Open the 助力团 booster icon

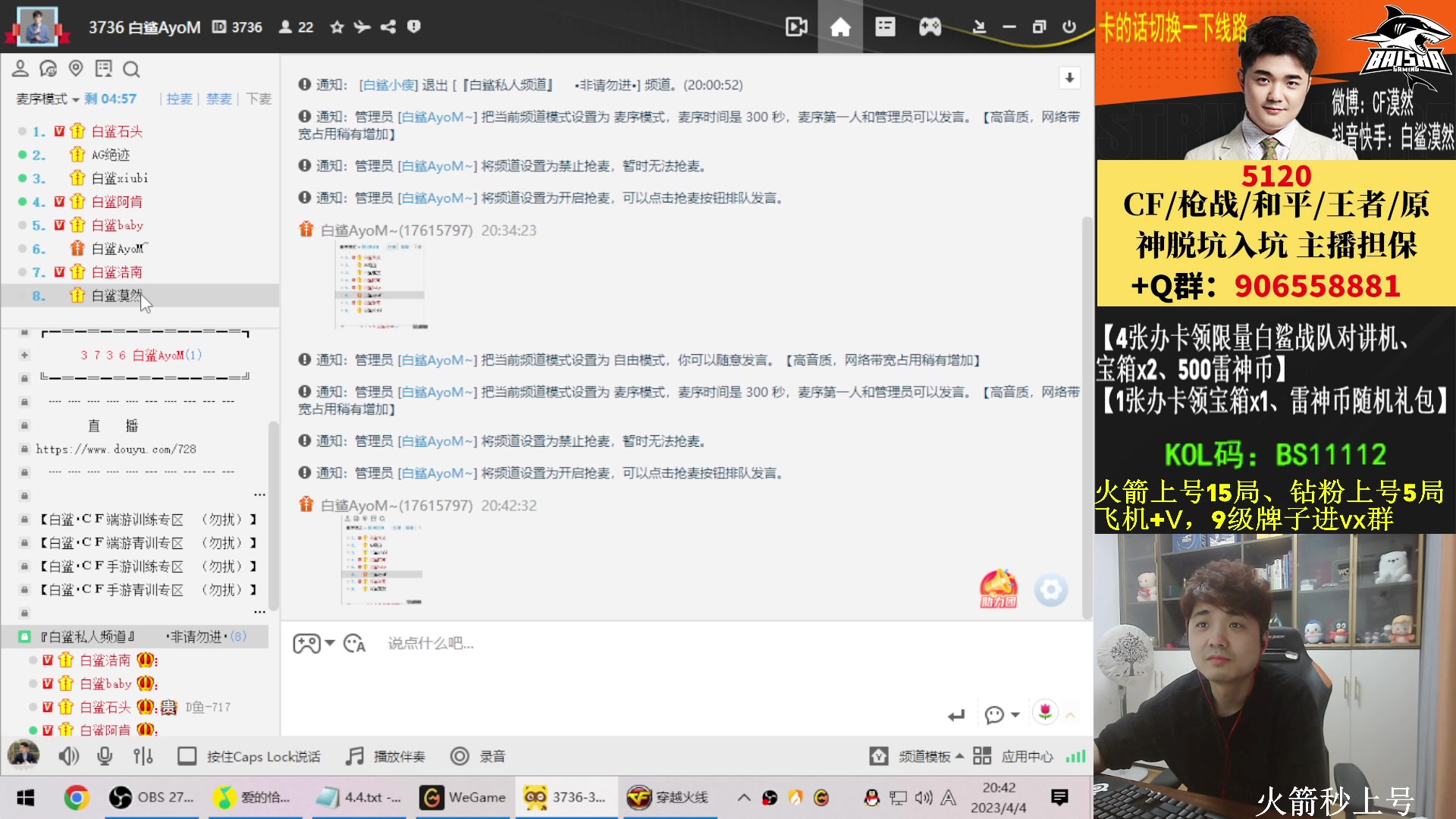coord(998,589)
